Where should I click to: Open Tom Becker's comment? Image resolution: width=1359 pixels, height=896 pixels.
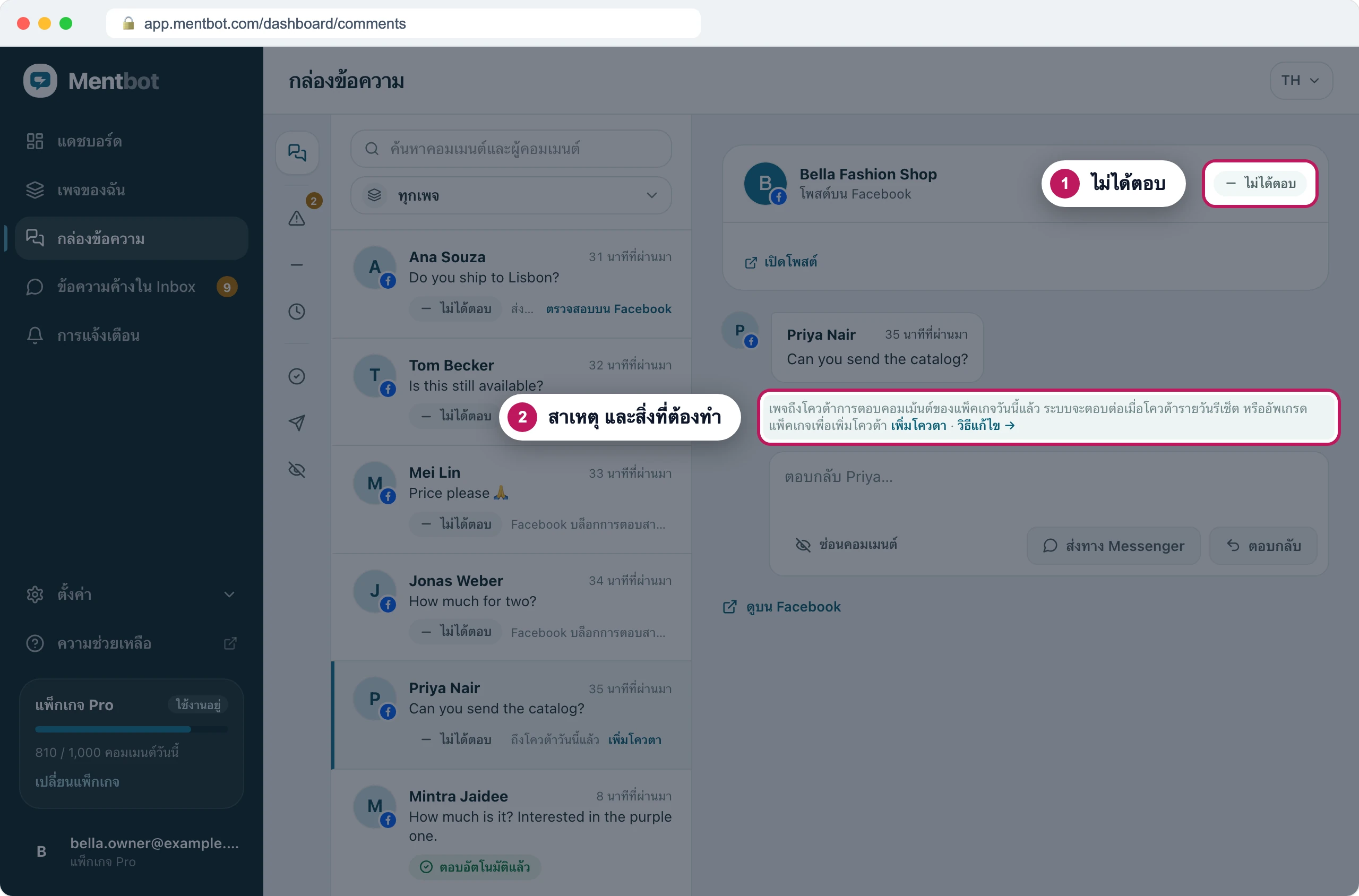(511, 391)
